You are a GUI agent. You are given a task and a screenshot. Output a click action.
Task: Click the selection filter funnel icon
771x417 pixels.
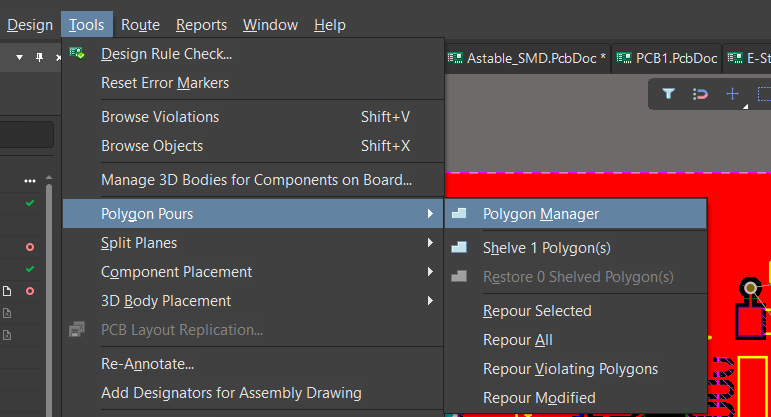668,93
